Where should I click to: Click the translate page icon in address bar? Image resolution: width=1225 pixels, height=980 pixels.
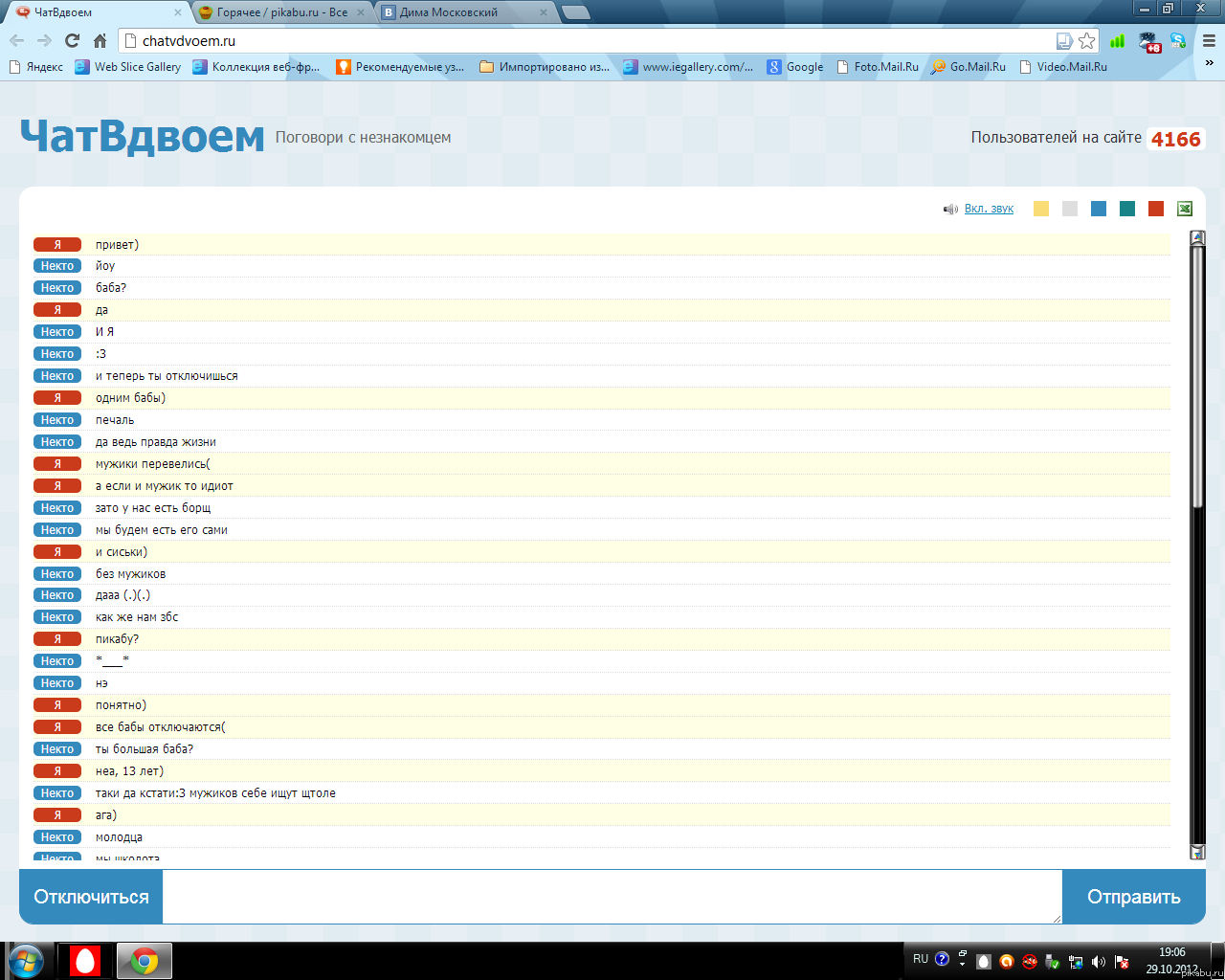(1063, 41)
